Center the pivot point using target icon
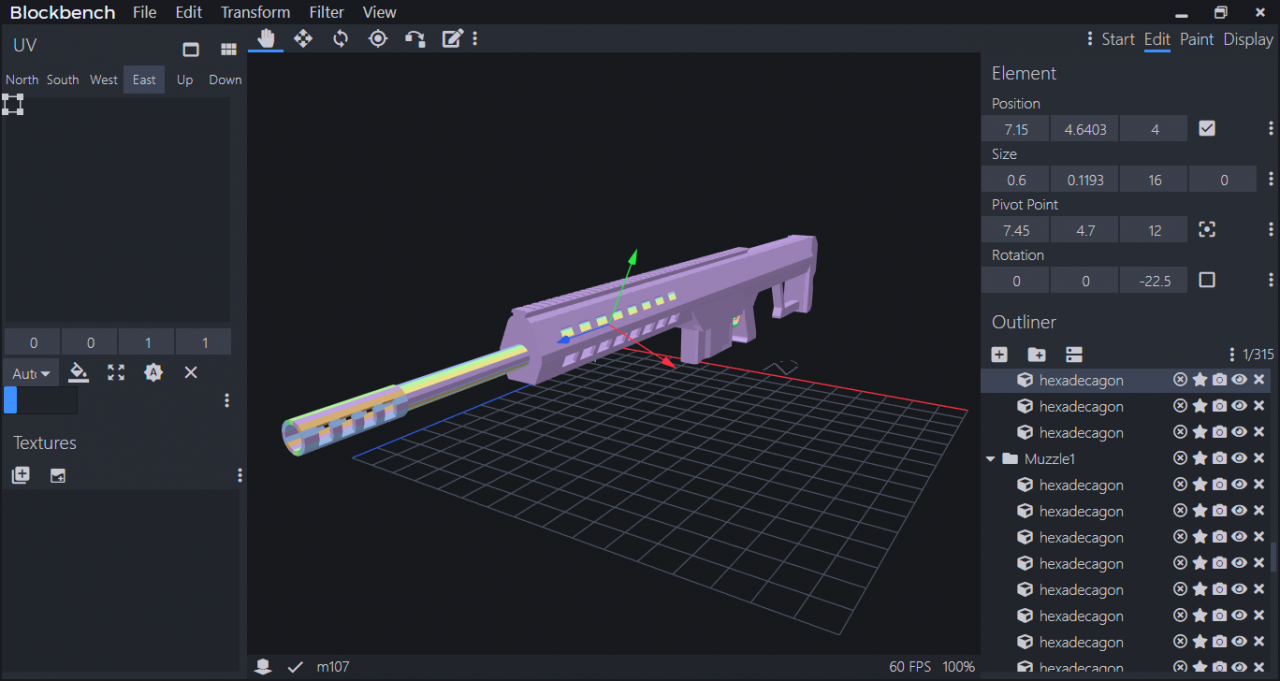The image size is (1280, 681). 1207,230
